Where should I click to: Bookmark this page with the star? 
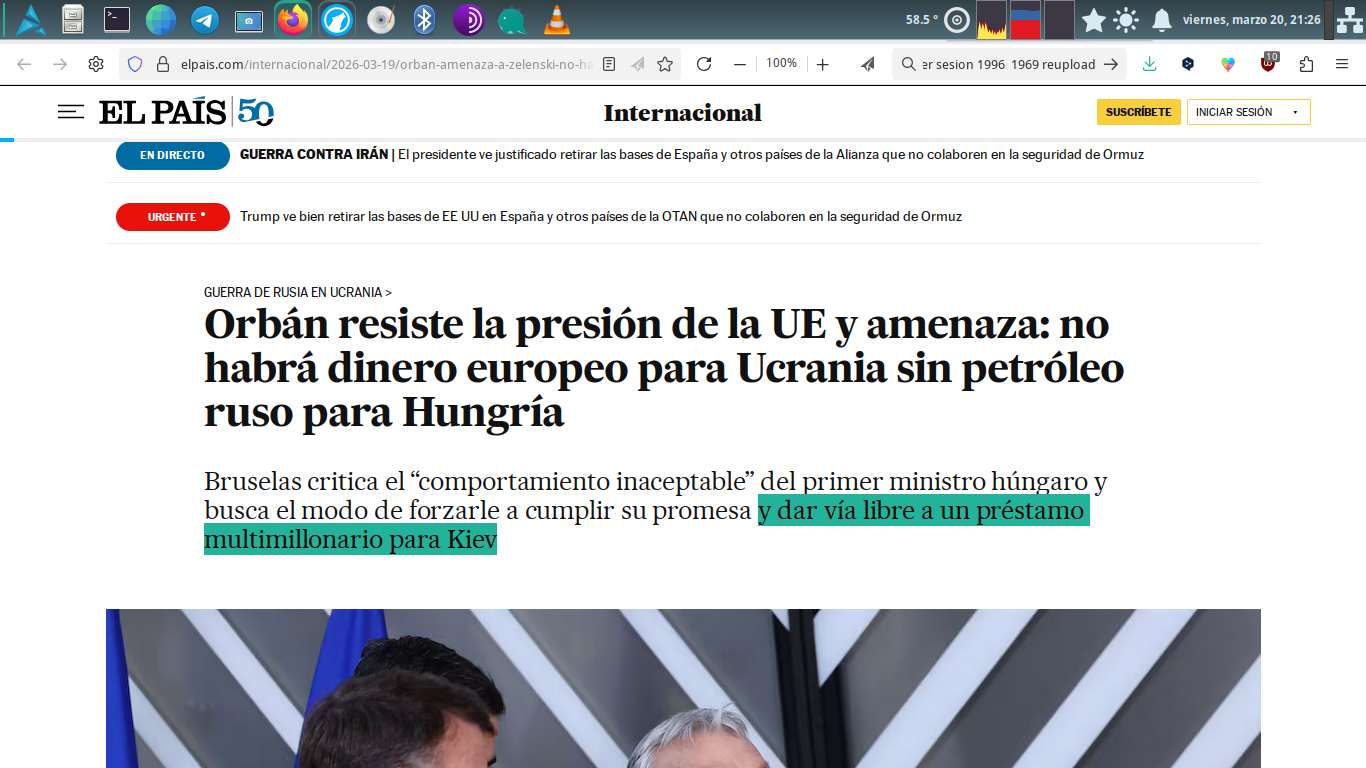click(x=665, y=64)
